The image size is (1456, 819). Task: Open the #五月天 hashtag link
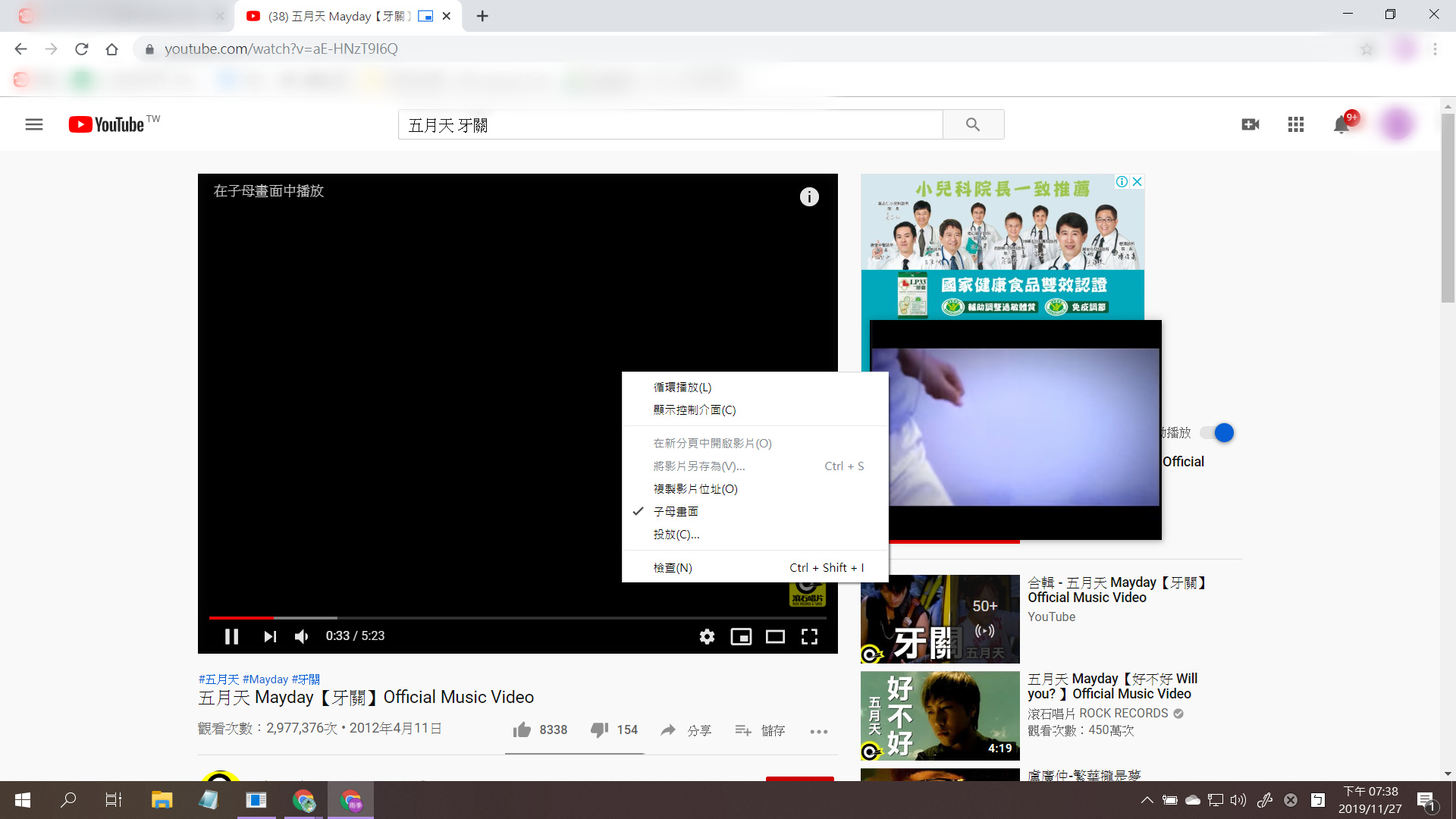coord(218,679)
